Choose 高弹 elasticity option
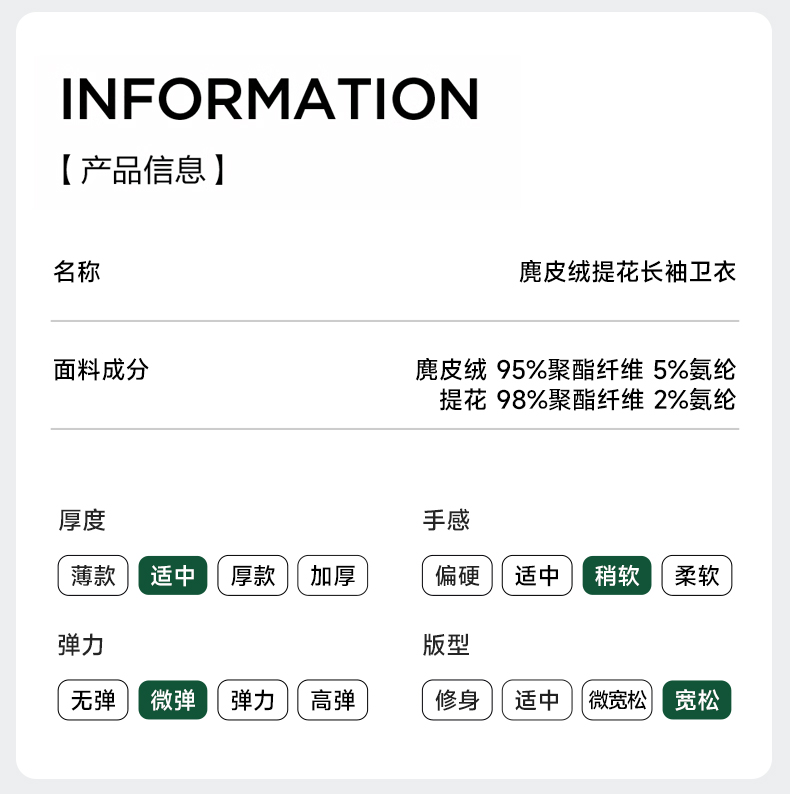The height and width of the screenshot is (794, 790). 333,700
